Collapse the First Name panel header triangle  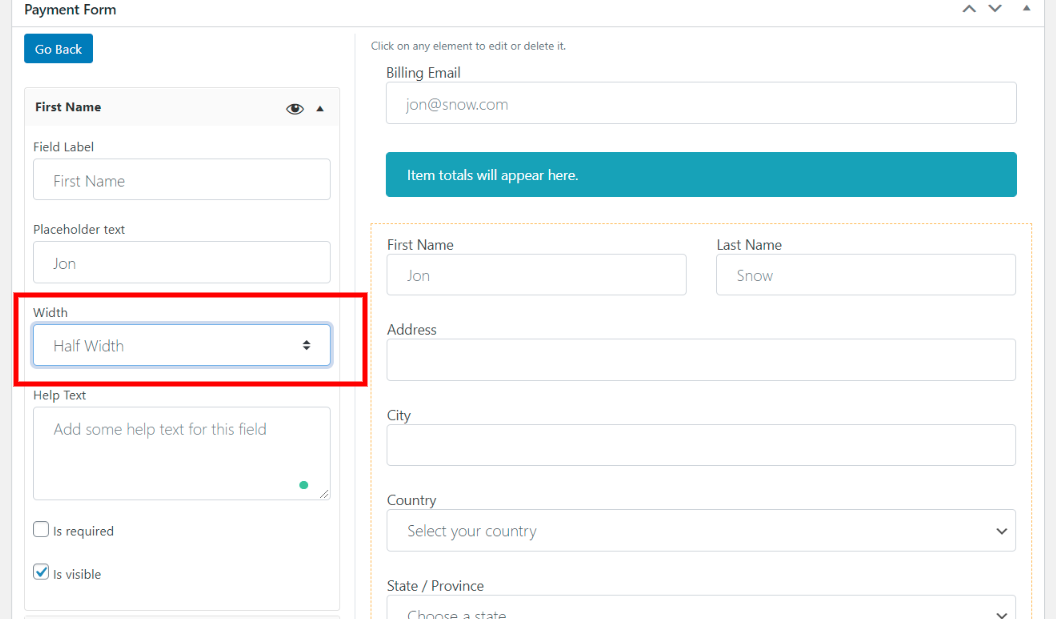click(320, 107)
